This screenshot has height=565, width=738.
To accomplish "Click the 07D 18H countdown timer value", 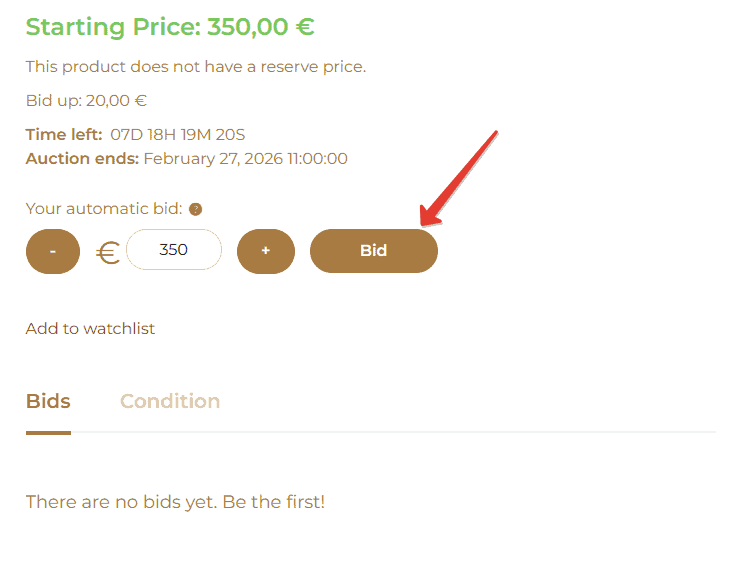I will point(178,134).
